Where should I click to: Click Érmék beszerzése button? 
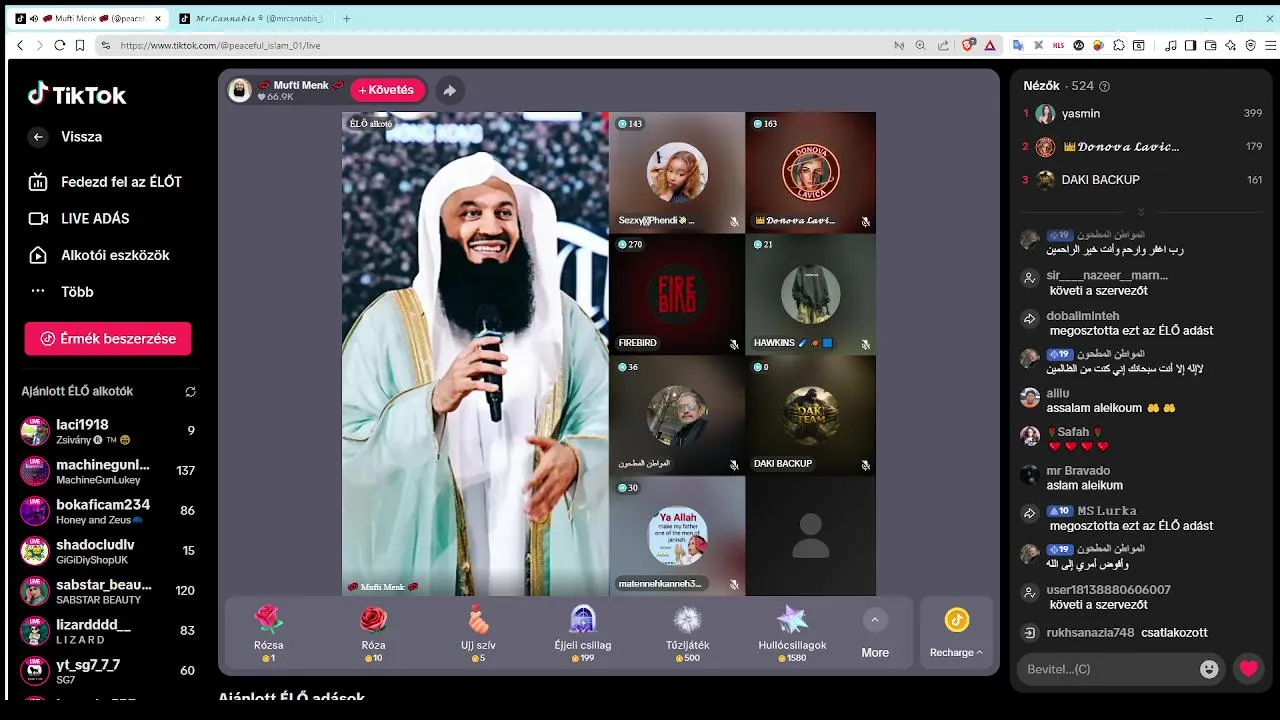108,338
